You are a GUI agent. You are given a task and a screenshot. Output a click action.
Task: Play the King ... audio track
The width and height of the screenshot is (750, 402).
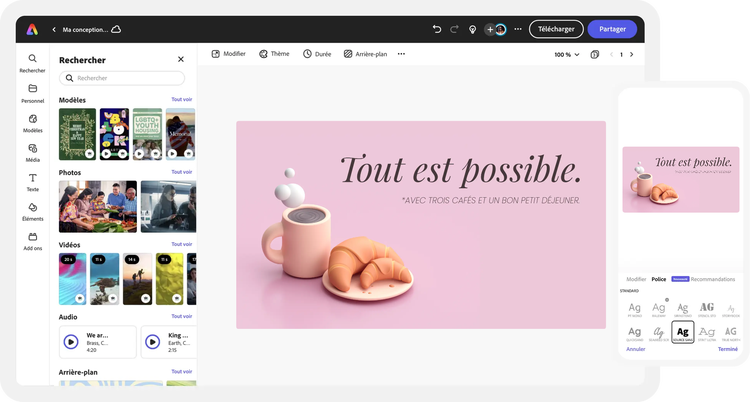(x=153, y=342)
